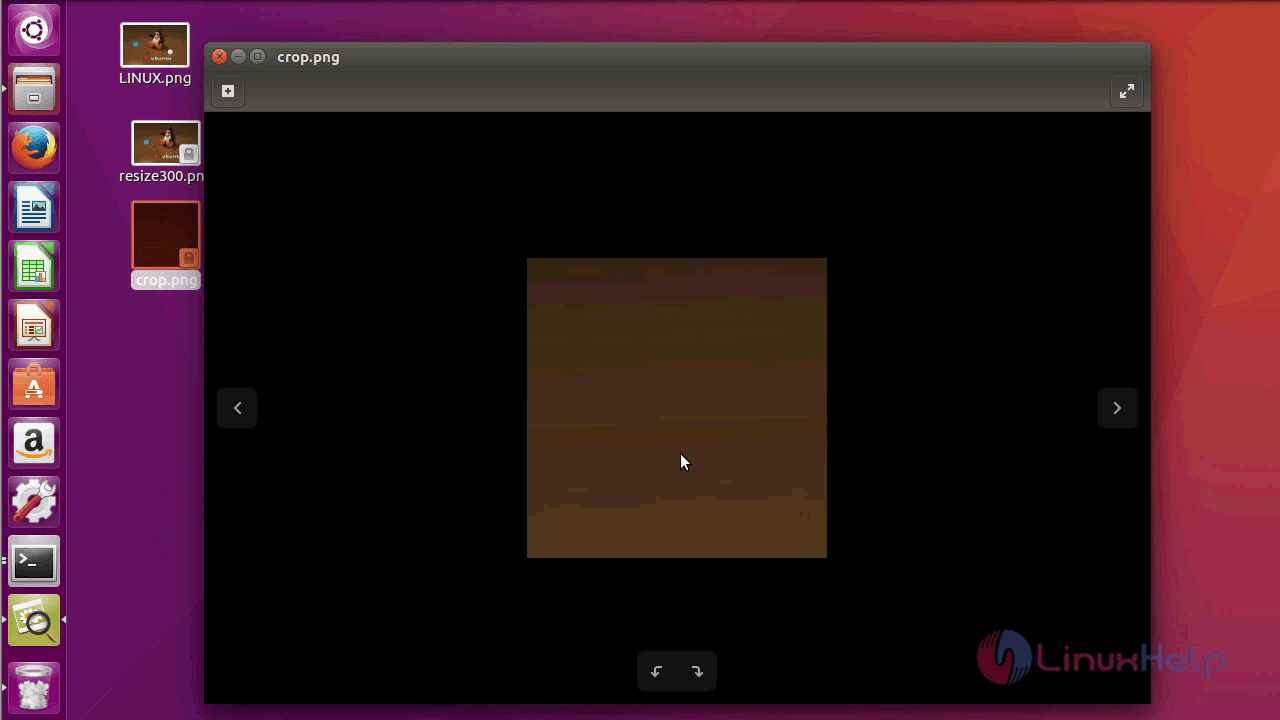Rotate image counterclockwise
This screenshot has width=1280, height=720.
tap(657, 671)
